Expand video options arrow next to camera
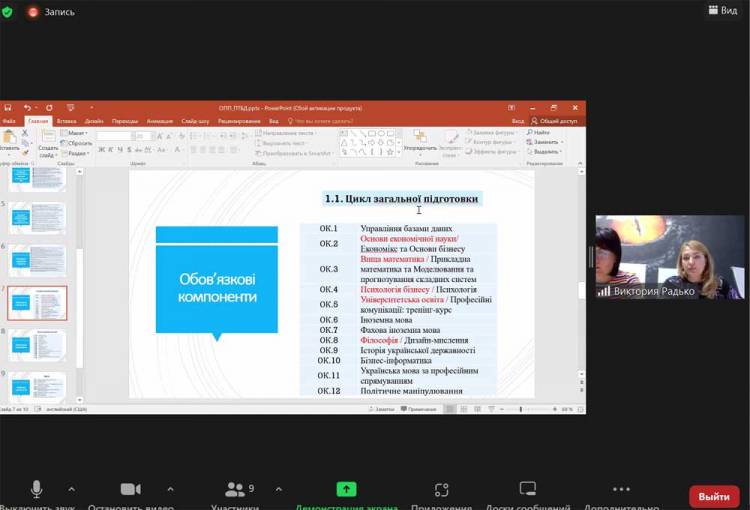 coord(170,489)
